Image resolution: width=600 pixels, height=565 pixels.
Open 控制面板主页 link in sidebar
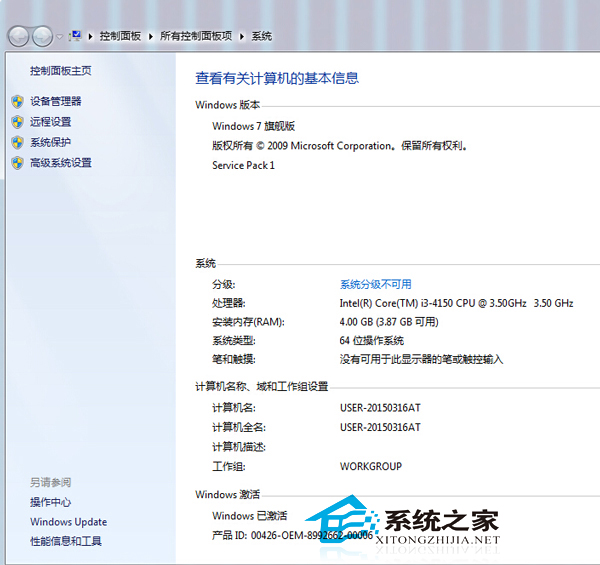[61, 71]
